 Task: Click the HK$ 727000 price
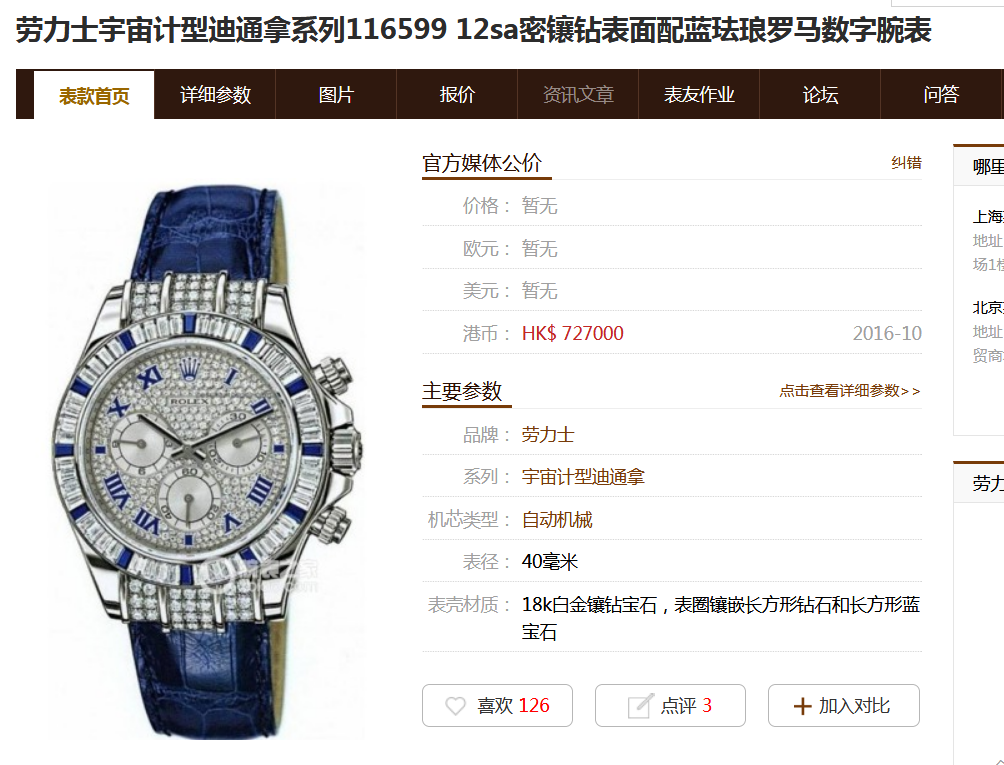(x=572, y=334)
